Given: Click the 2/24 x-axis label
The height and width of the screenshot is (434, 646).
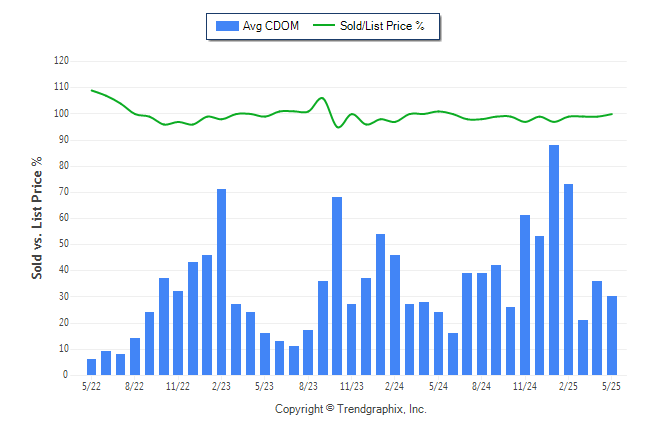Looking at the screenshot, I should [x=395, y=386].
